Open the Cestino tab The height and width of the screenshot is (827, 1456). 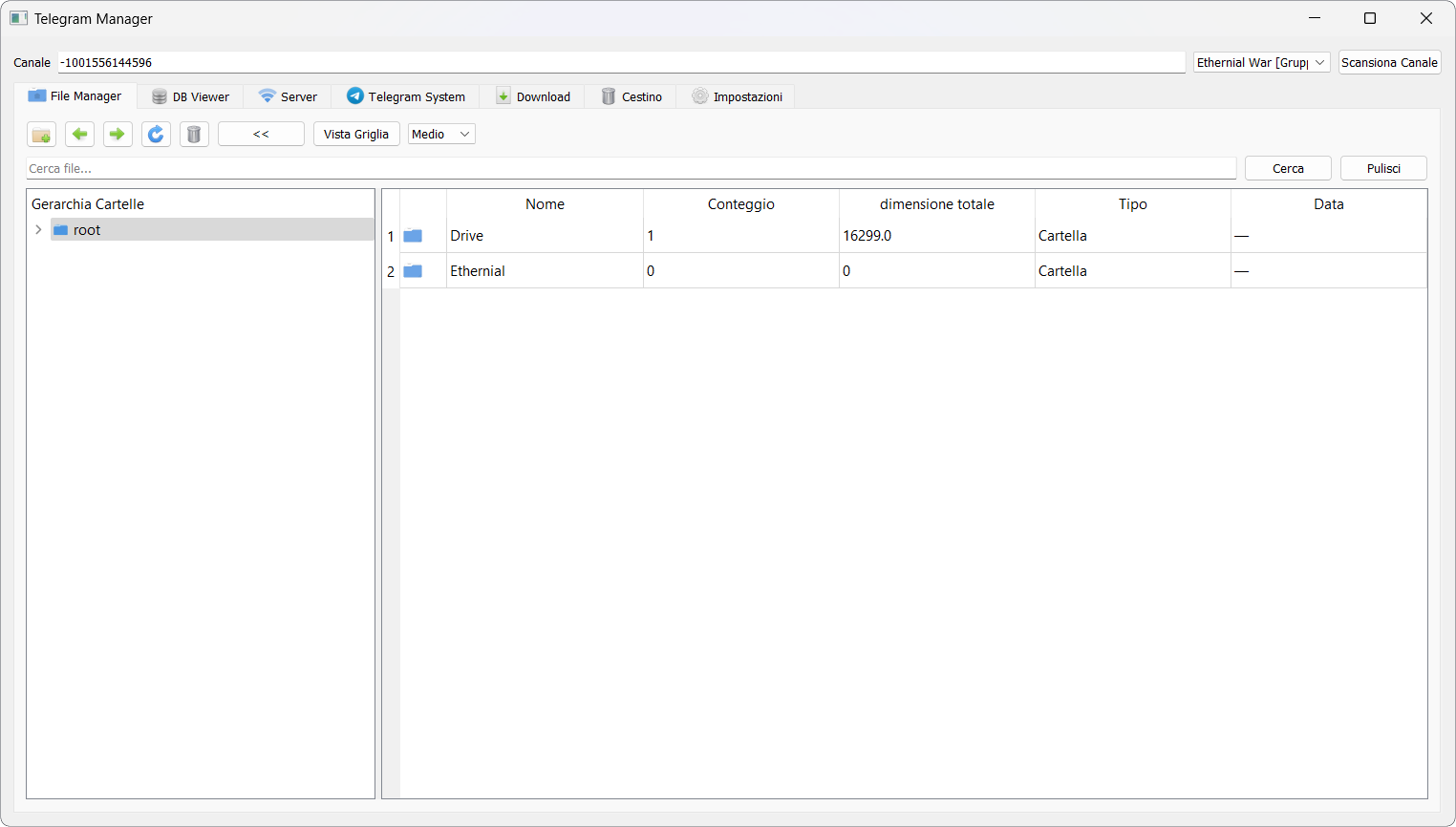[x=632, y=96]
